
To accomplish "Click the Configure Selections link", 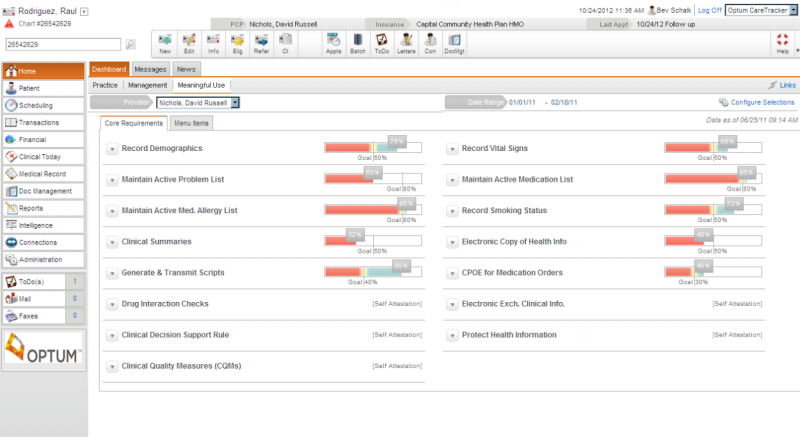I will pos(762,102).
